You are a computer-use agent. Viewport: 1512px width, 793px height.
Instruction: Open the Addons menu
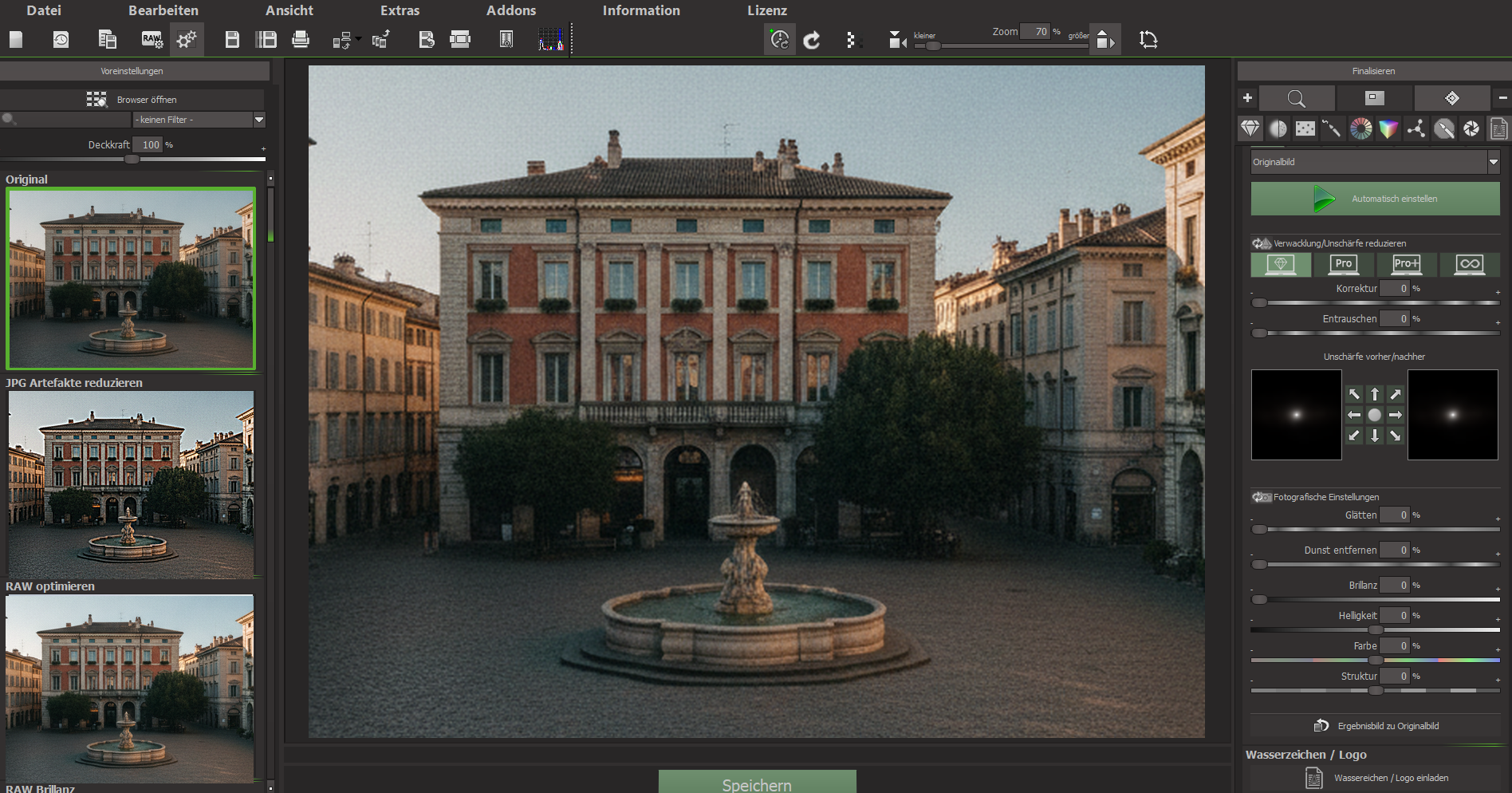click(511, 10)
